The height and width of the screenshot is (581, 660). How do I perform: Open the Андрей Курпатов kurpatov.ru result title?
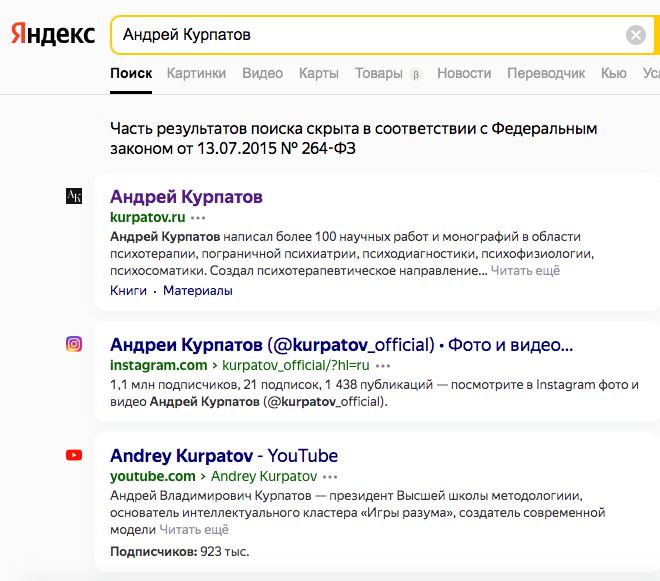click(x=186, y=197)
